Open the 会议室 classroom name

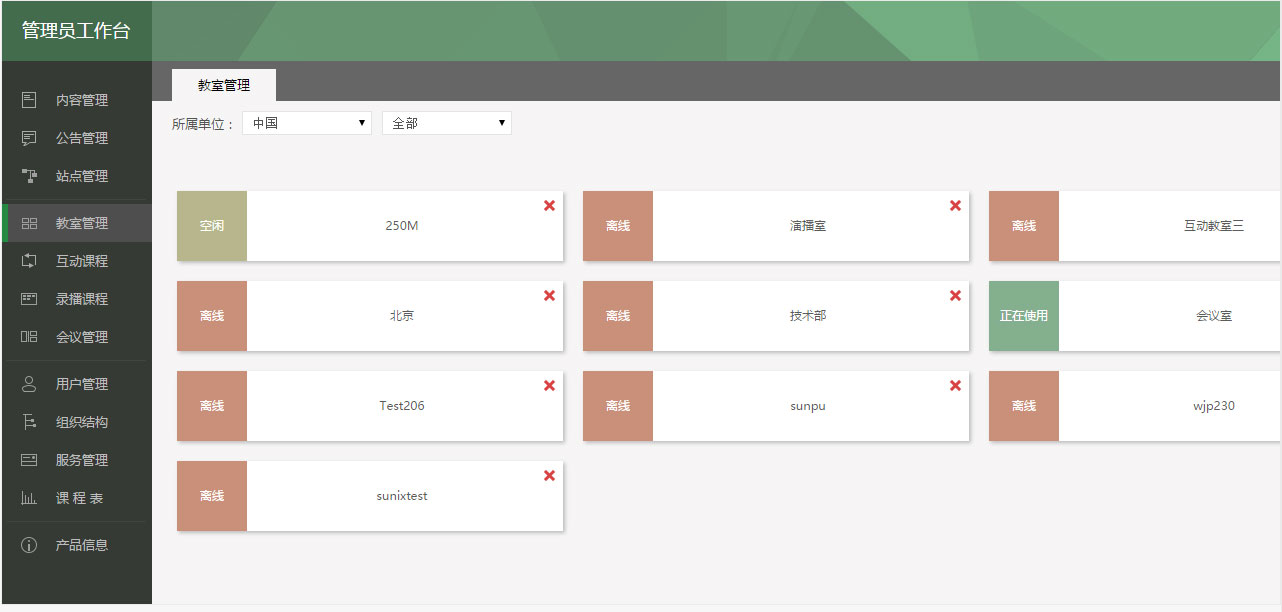1214,316
